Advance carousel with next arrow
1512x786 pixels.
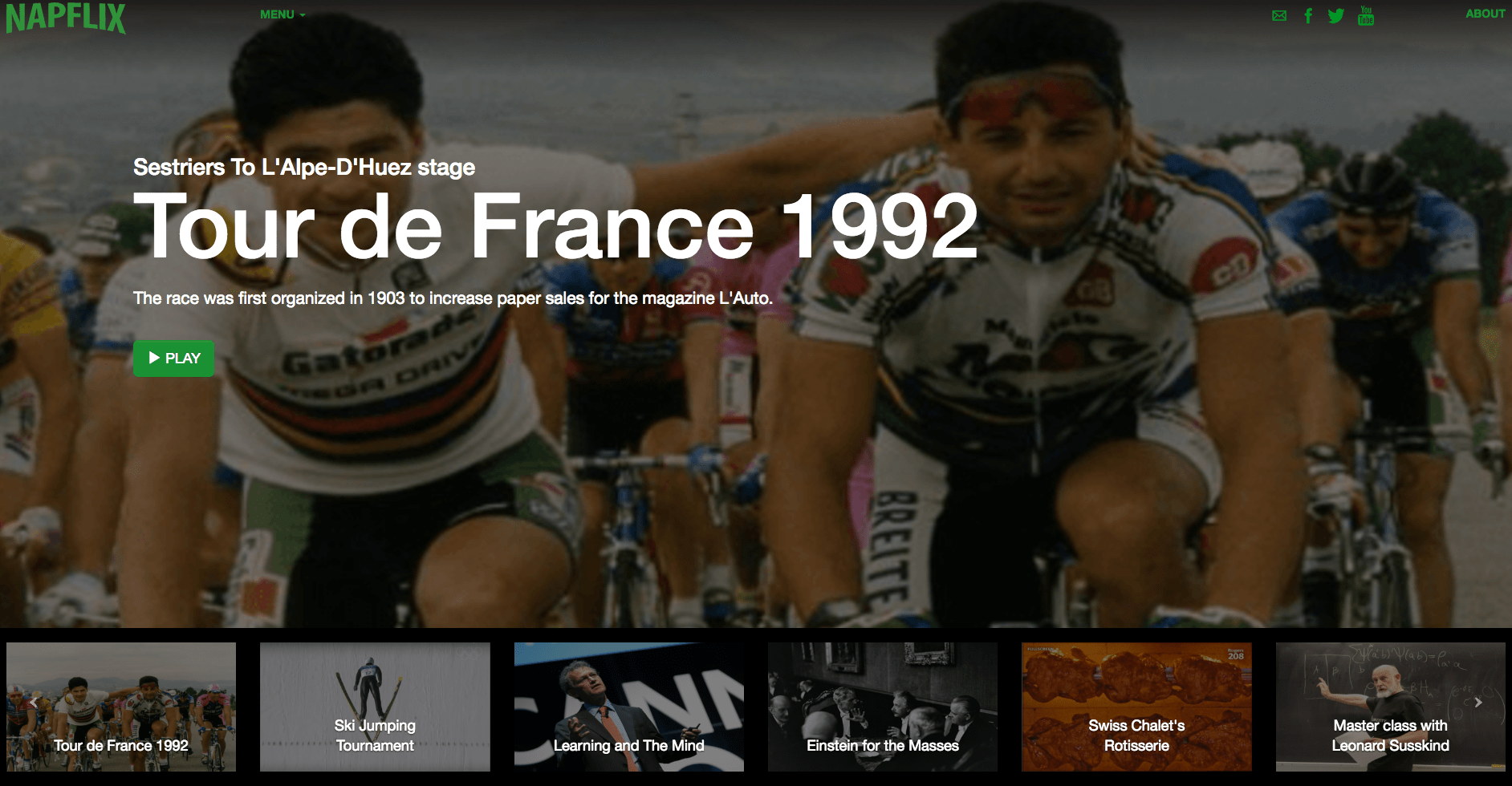tap(1478, 703)
